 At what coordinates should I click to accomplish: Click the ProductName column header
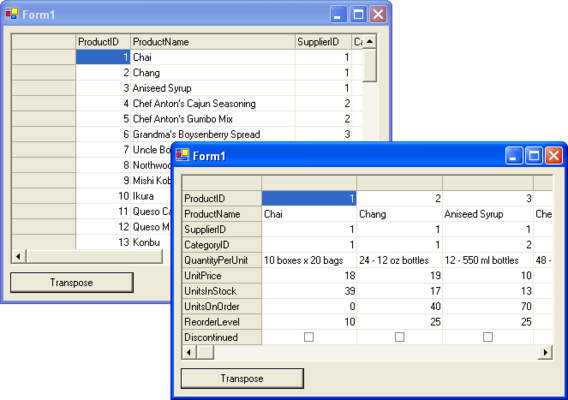pos(213,42)
